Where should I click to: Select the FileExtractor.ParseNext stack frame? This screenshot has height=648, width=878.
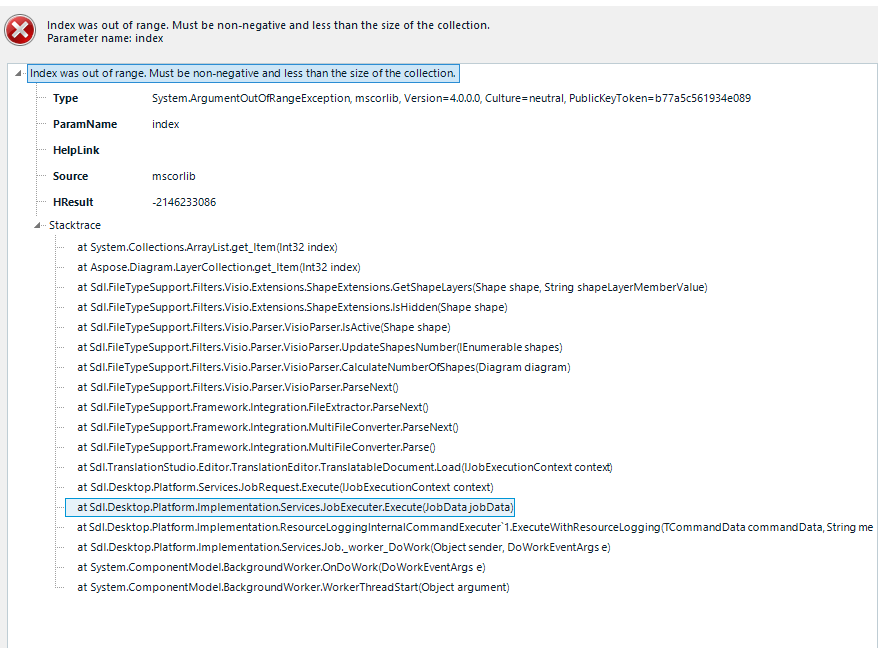(x=253, y=407)
